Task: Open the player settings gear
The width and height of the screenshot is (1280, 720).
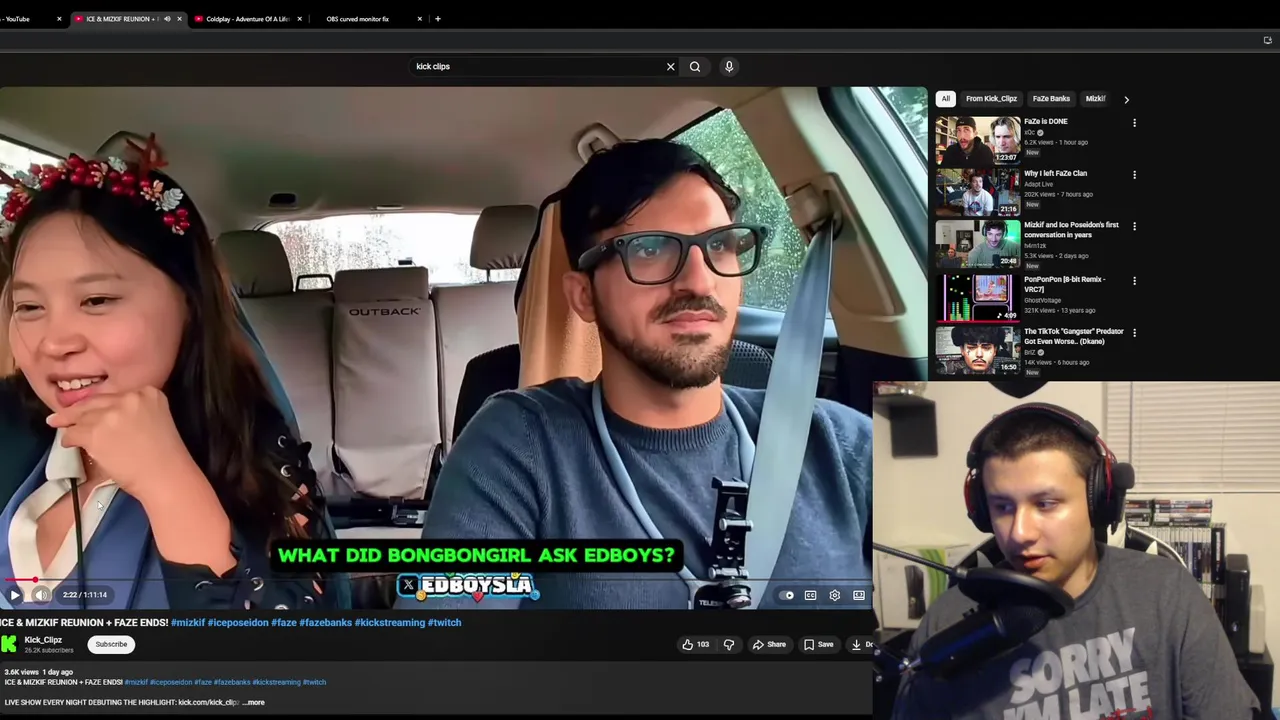Action: [x=835, y=595]
